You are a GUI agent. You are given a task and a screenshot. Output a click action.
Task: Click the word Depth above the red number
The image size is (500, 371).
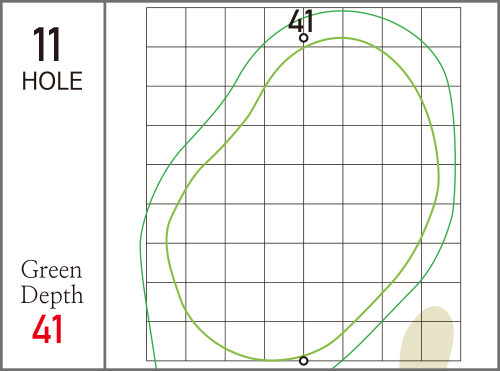[52, 295]
